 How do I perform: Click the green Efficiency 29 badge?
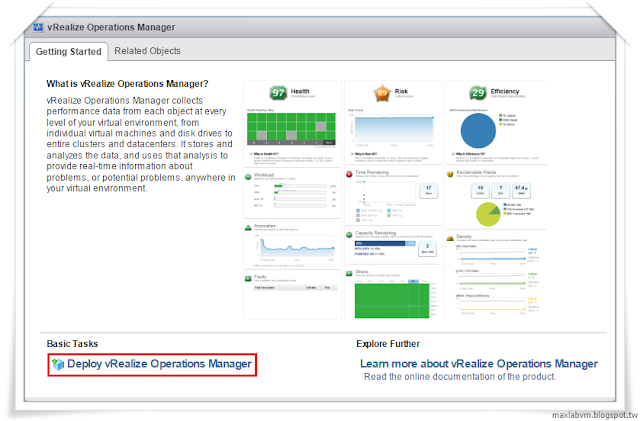point(478,93)
